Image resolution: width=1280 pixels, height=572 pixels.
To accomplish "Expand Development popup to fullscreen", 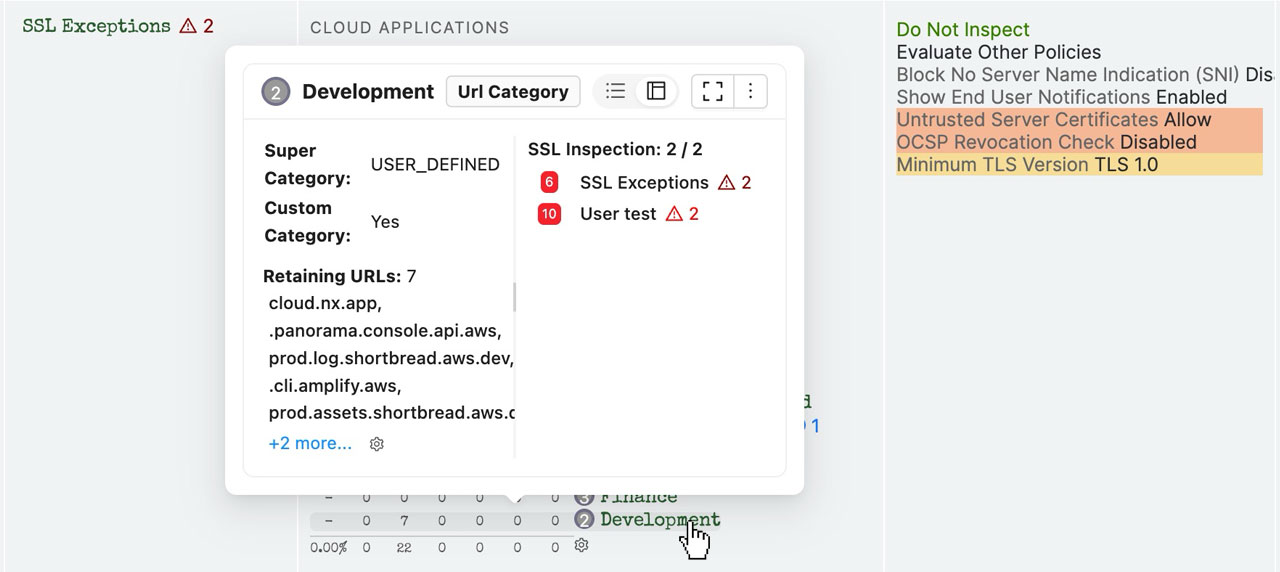I will [x=712, y=91].
